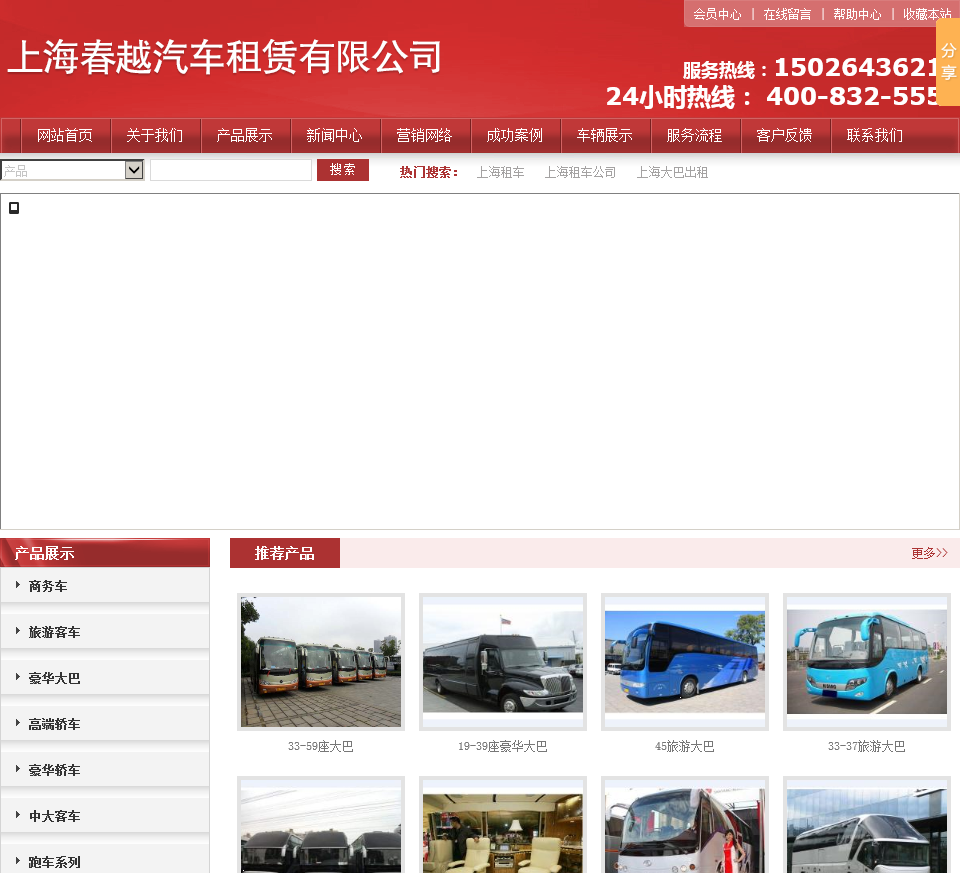Viewport: 960px width, 873px height.
Task: Open the luxury bus interior thumbnail
Action: pos(503,825)
